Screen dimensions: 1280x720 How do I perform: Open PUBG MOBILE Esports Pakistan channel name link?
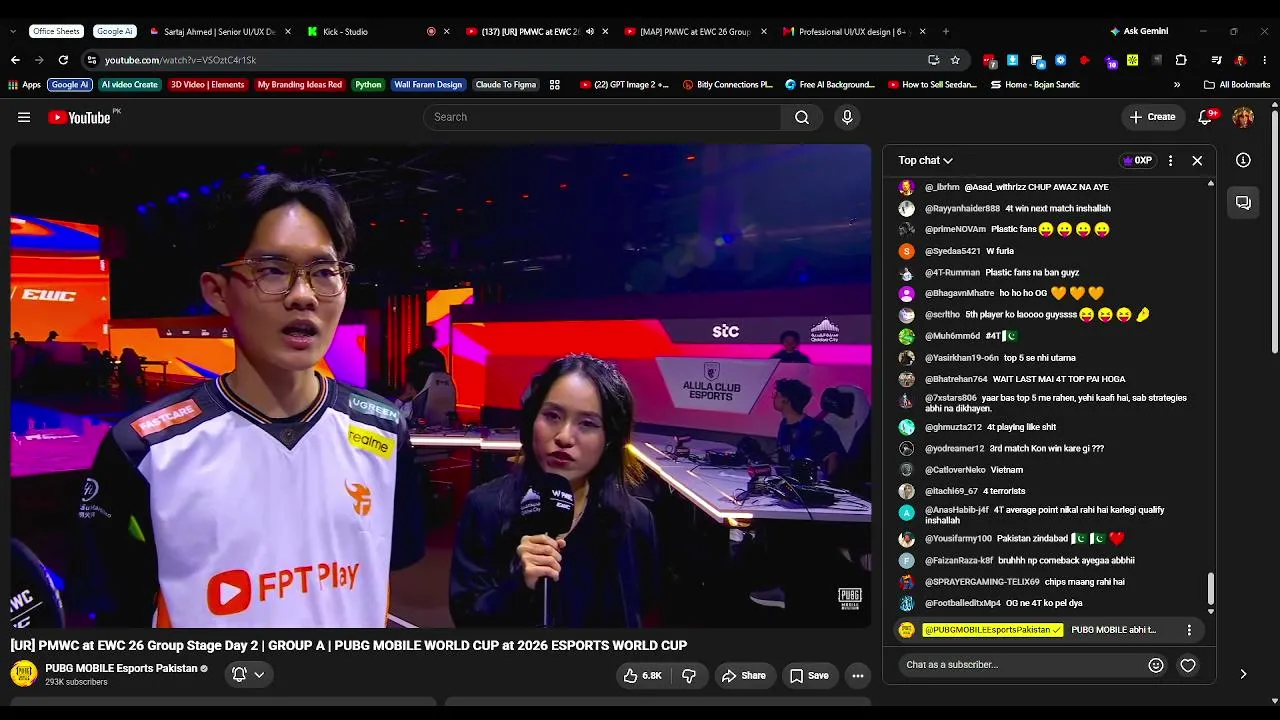(x=121, y=668)
